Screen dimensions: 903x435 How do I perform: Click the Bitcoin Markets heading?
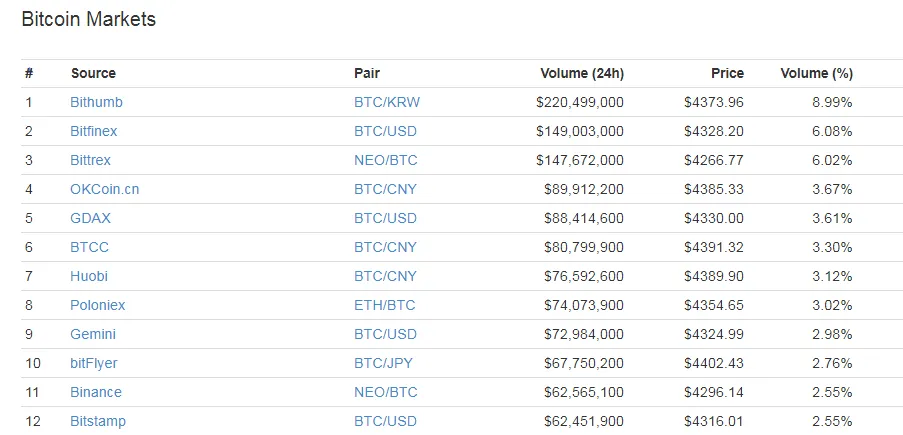89,19
